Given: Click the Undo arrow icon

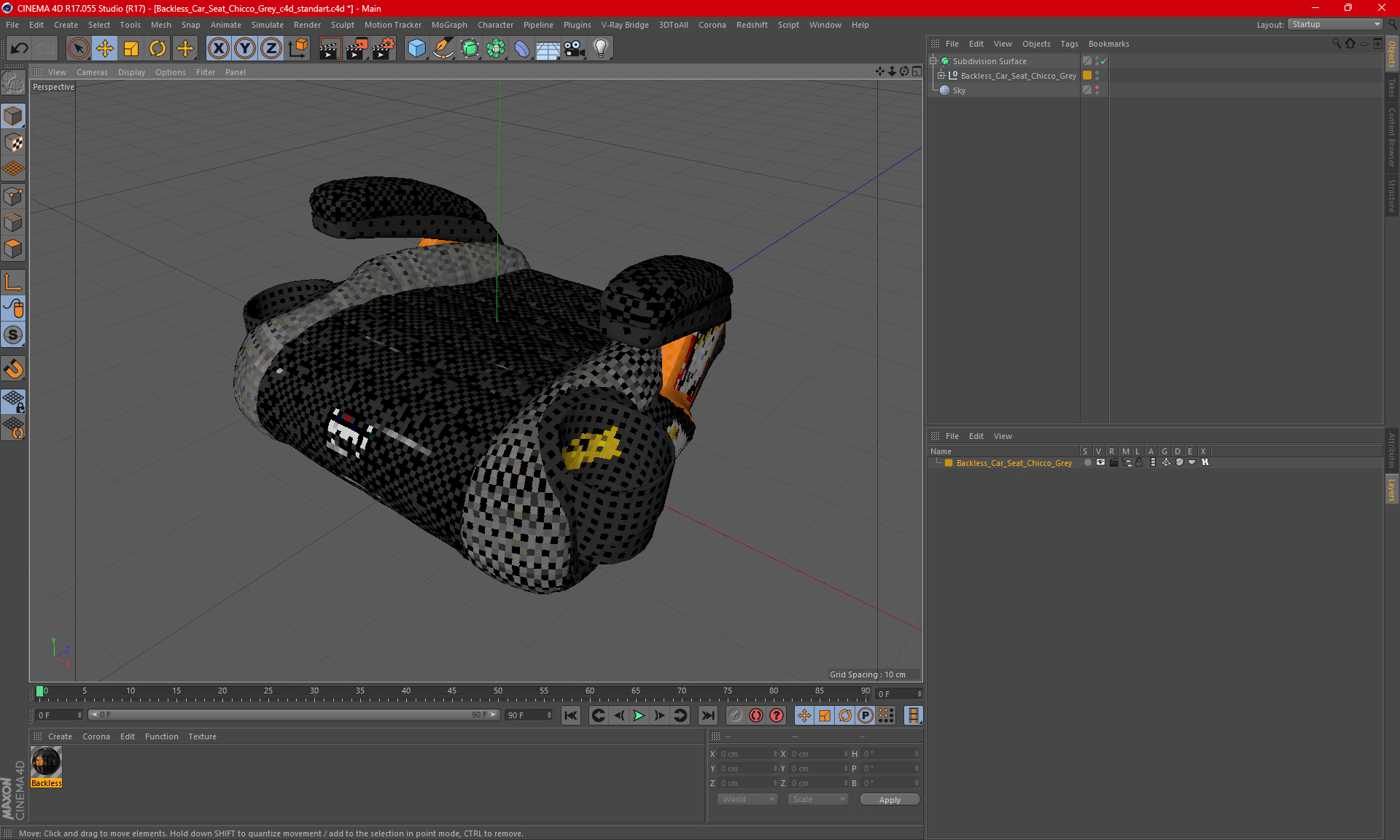Looking at the screenshot, I should coord(20,48).
